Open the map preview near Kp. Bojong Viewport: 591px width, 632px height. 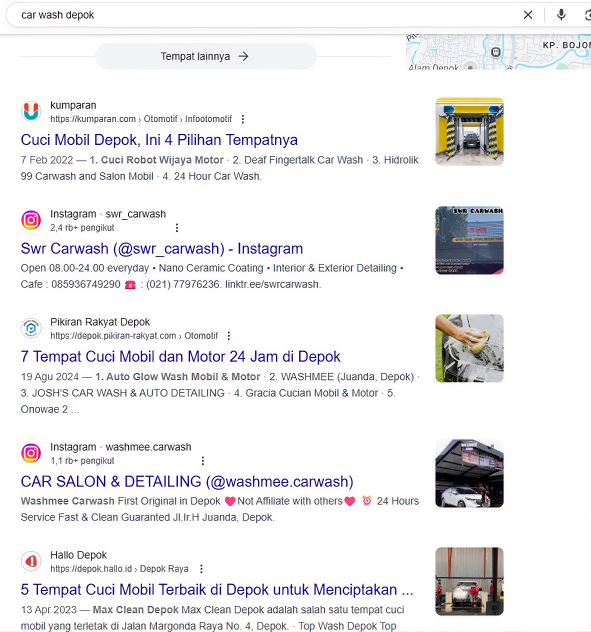(498, 52)
